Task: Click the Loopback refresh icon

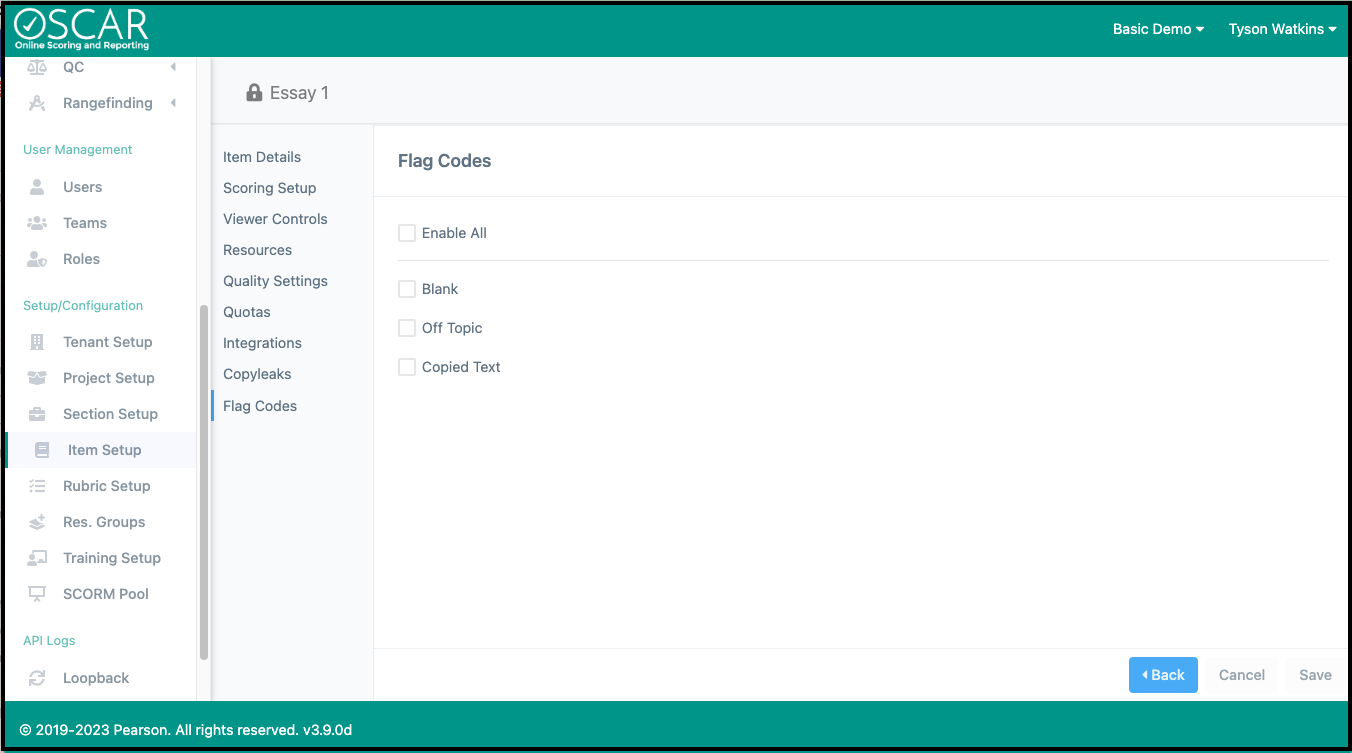Action: pos(37,678)
